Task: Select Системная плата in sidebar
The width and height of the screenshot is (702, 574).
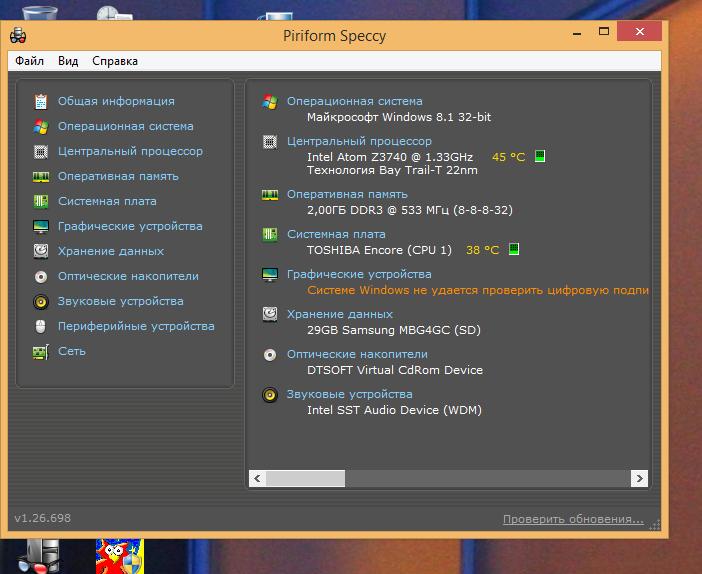Action: 107,201
